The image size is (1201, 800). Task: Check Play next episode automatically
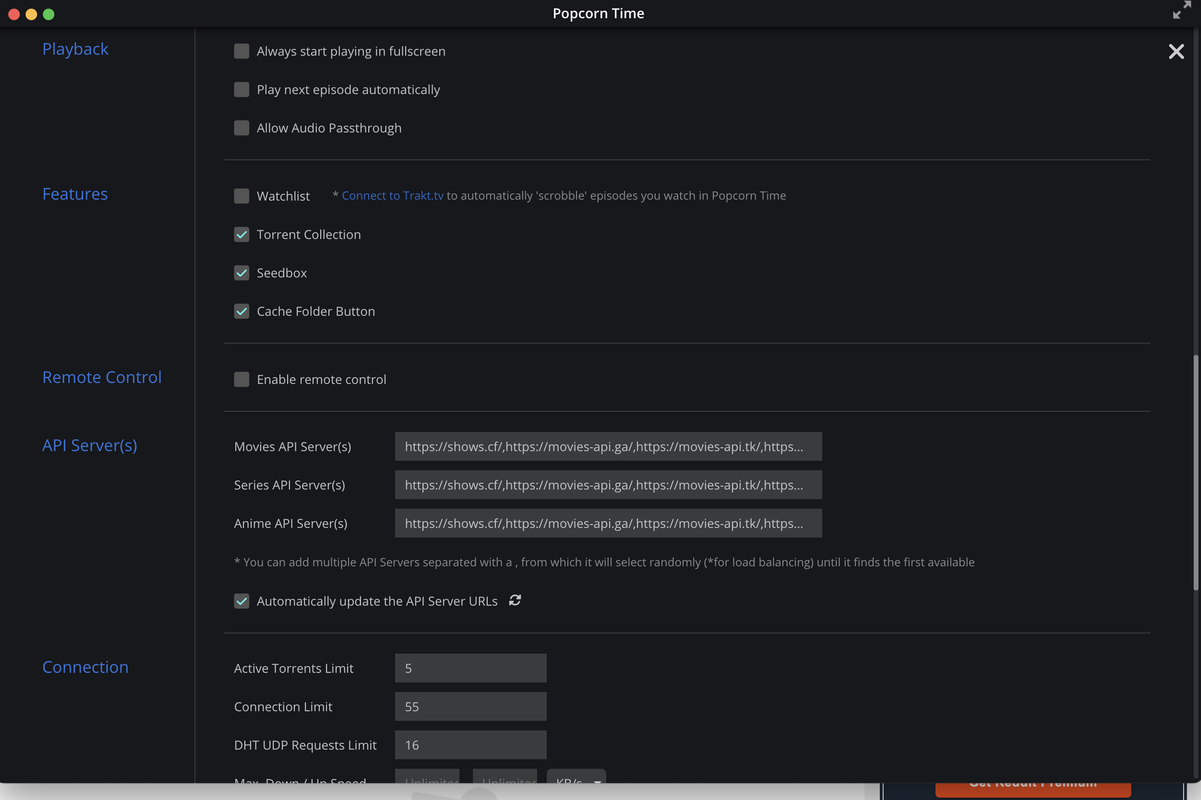point(242,90)
